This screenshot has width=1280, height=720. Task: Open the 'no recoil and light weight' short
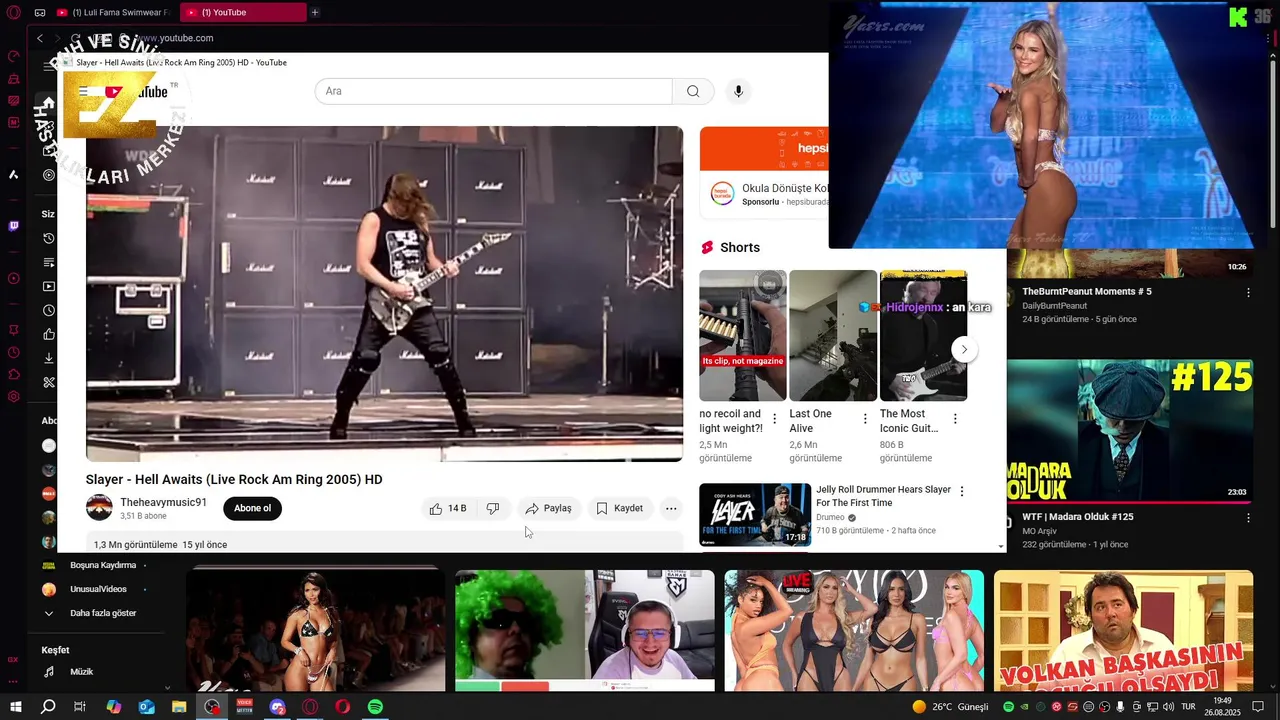point(743,335)
